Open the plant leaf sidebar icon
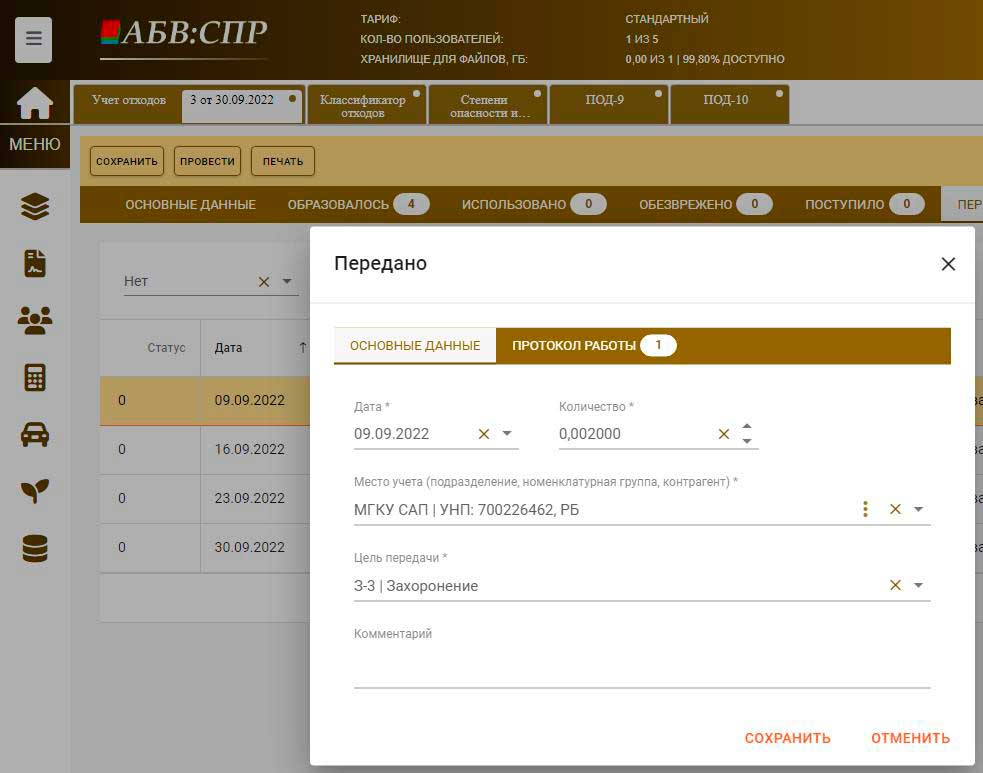 [x=35, y=491]
